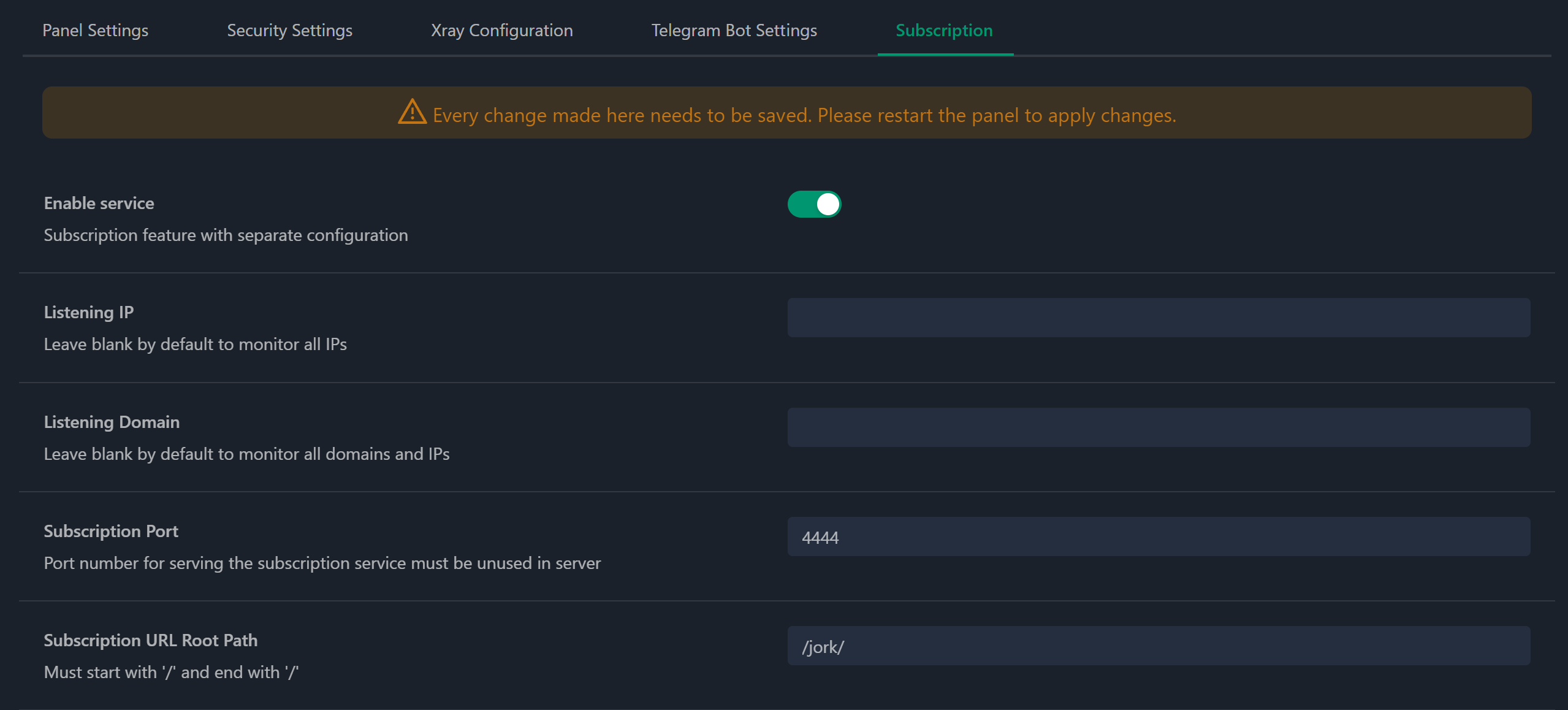Click 'Leave blank by default to monitor all domains and IPs'
This screenshot has height=710, width=1568.
[x=246, y=454]
